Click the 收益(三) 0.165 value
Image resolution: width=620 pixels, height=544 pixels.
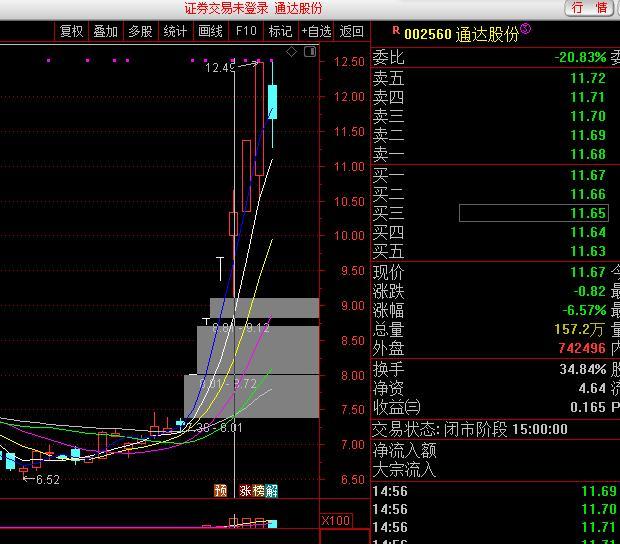588,407
